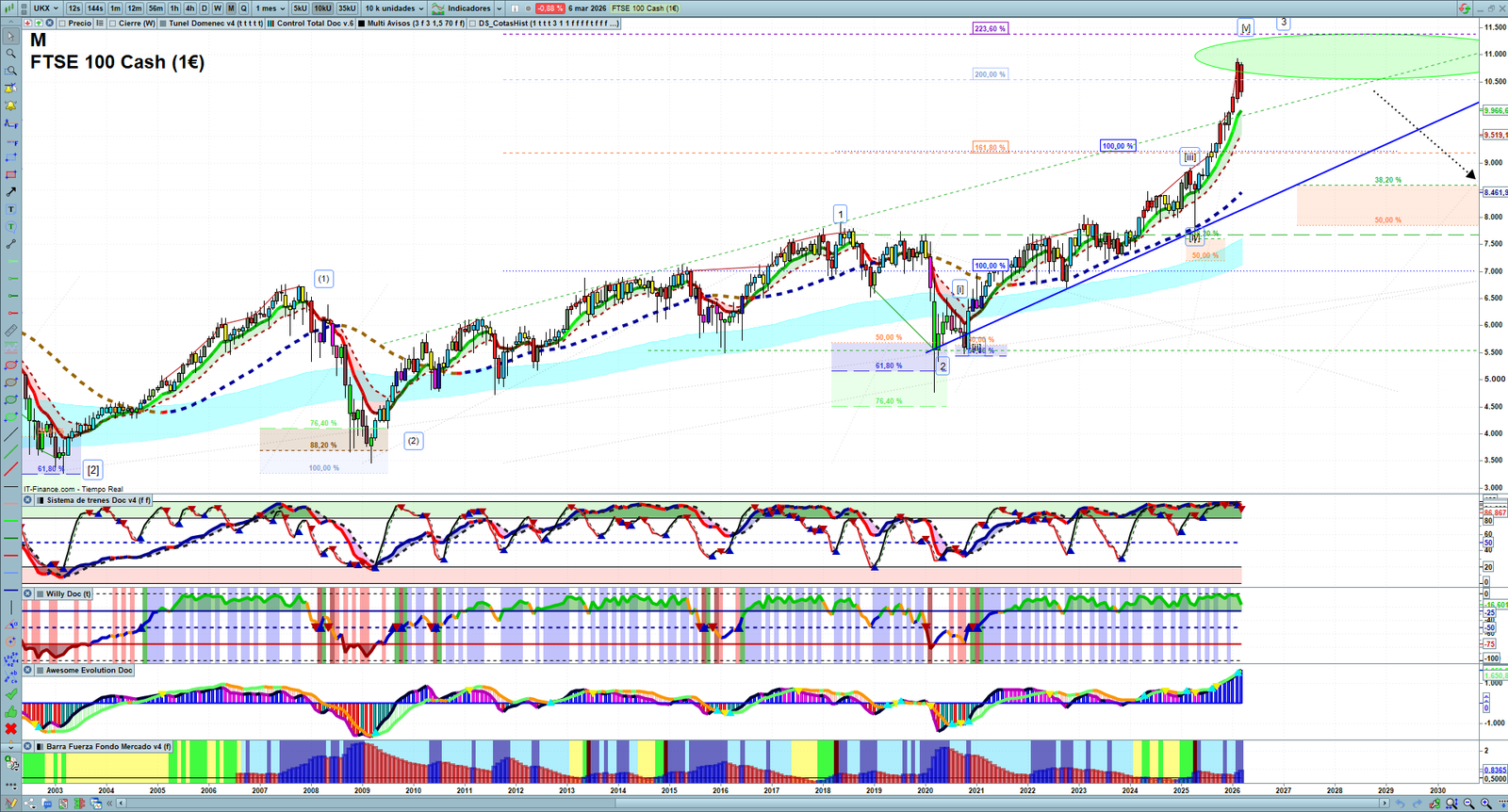Screen dimensions: 1508x812
Task: Choose the red rectangle drawing tool
Action: coord(10,175)
